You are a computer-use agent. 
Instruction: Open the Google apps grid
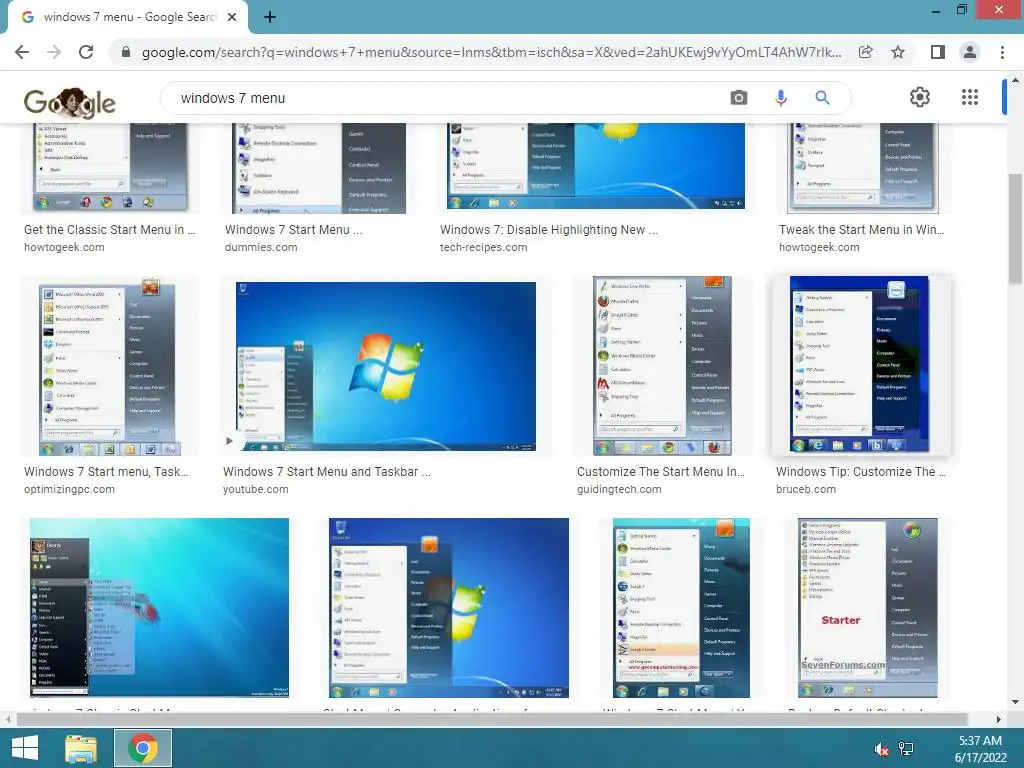click(x=970, y=97)
